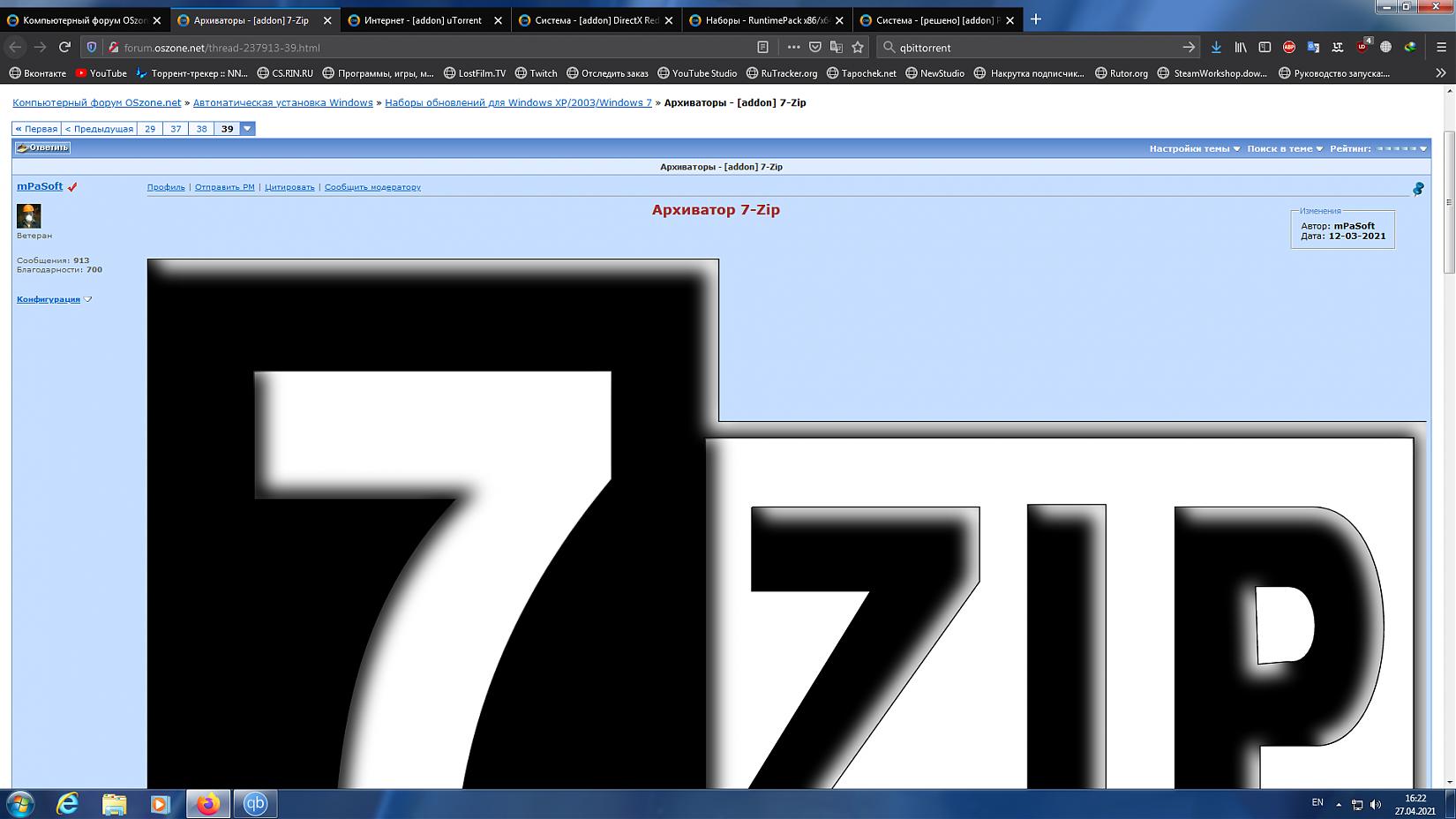The height and width of the screenshot is (819, 1456).
Task: Click the translate page icon in address bar
Action: [837, 47]
